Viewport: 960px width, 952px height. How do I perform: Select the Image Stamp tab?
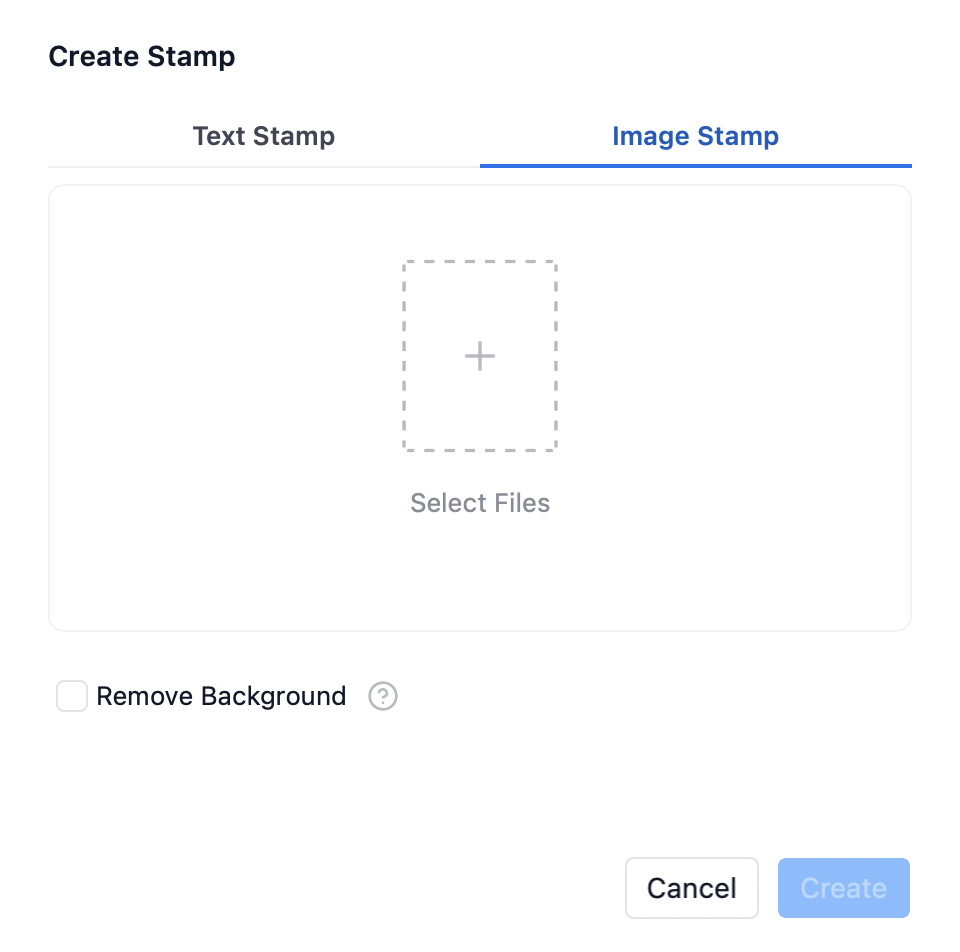click(695, 136)
